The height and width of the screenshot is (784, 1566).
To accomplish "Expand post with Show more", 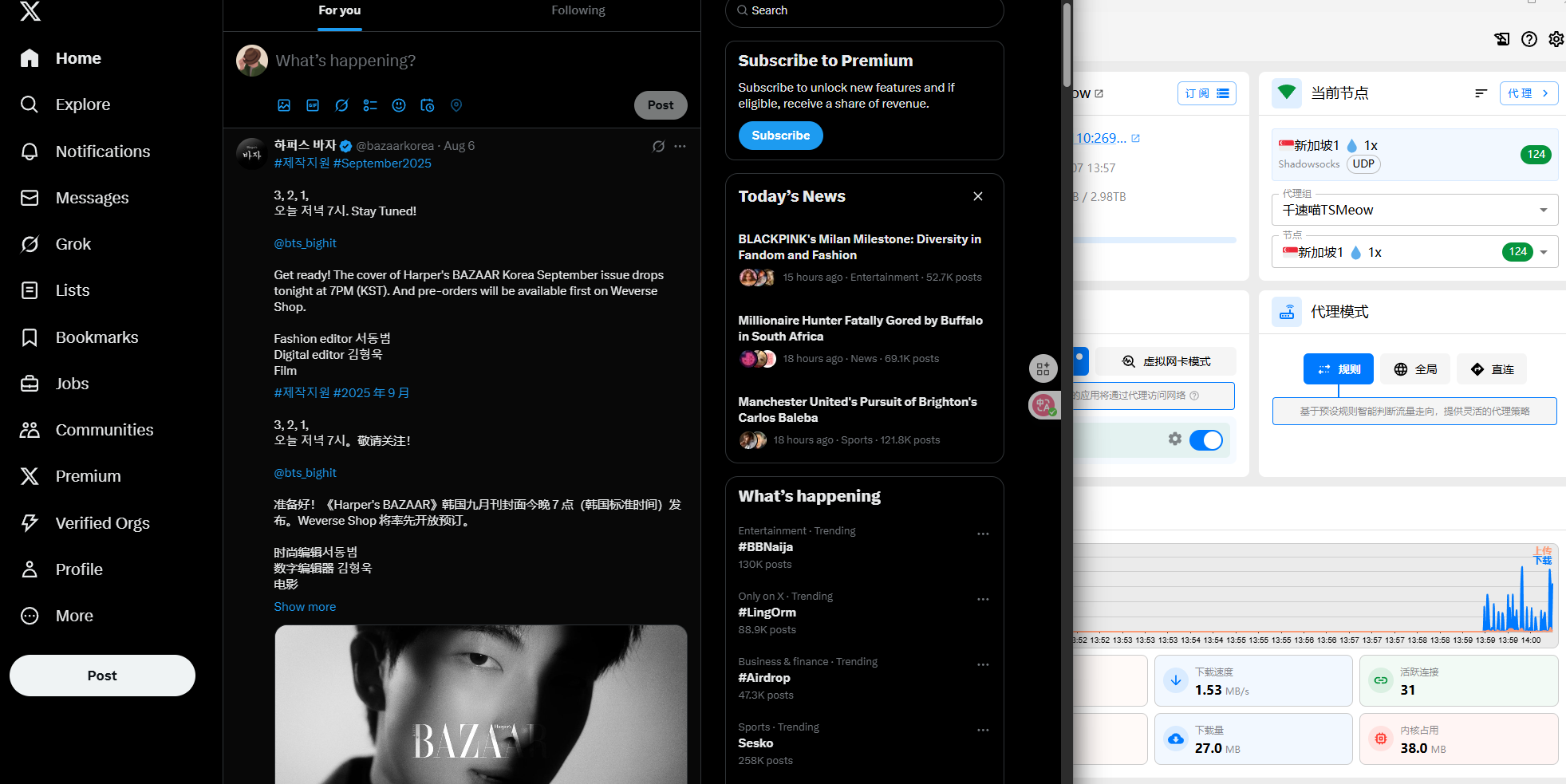I will pos(305,607).
